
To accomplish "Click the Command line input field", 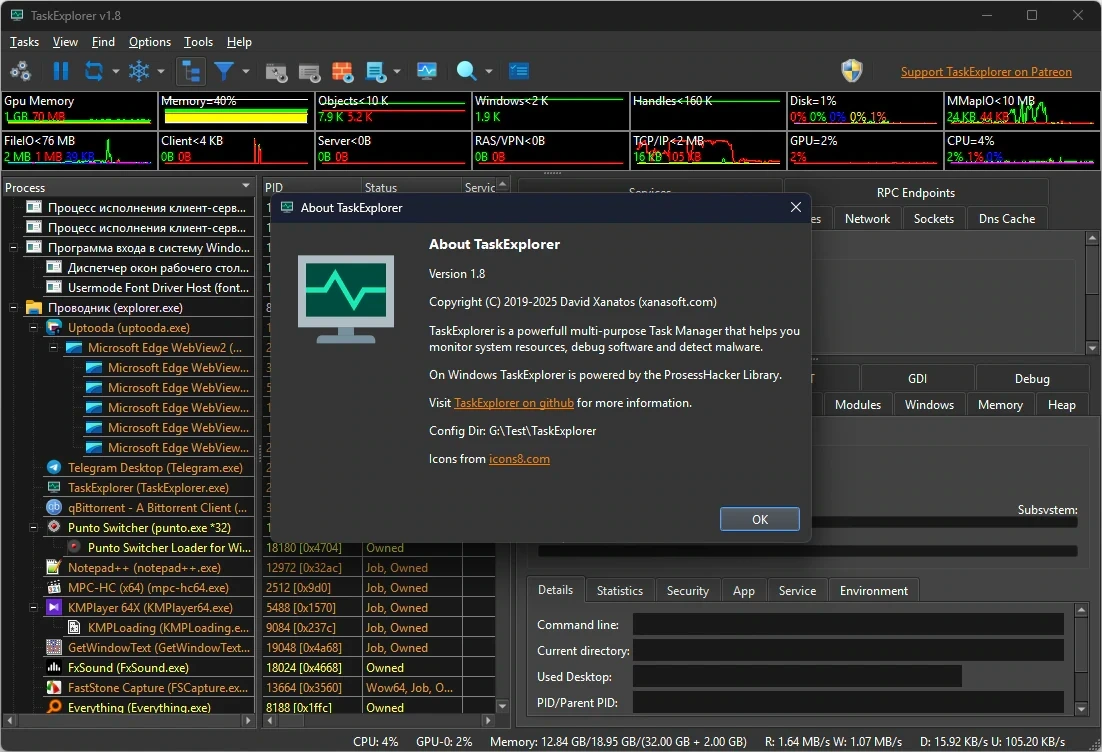I will 848,624.
